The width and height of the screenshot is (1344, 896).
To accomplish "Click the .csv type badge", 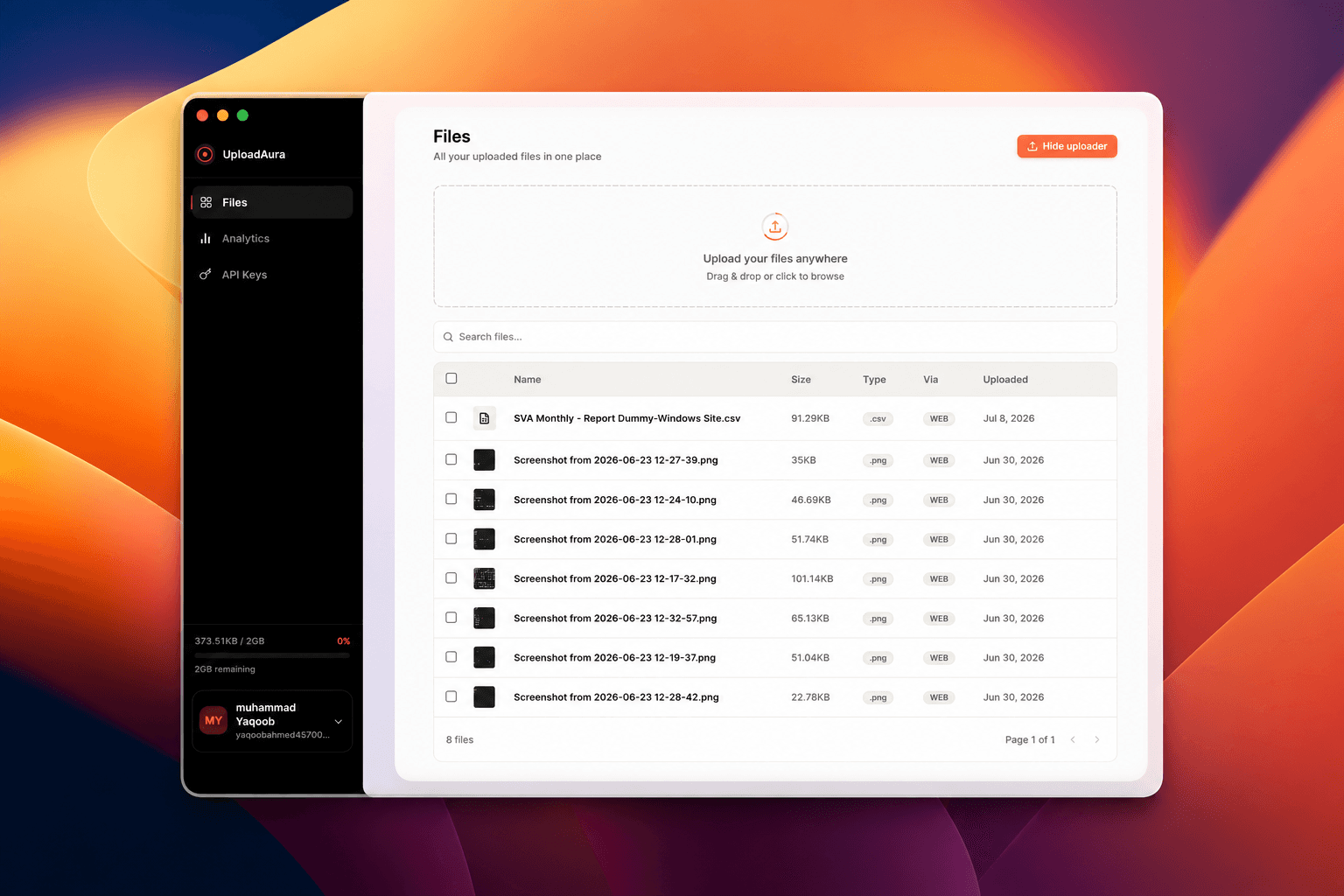I will point(878,419).
